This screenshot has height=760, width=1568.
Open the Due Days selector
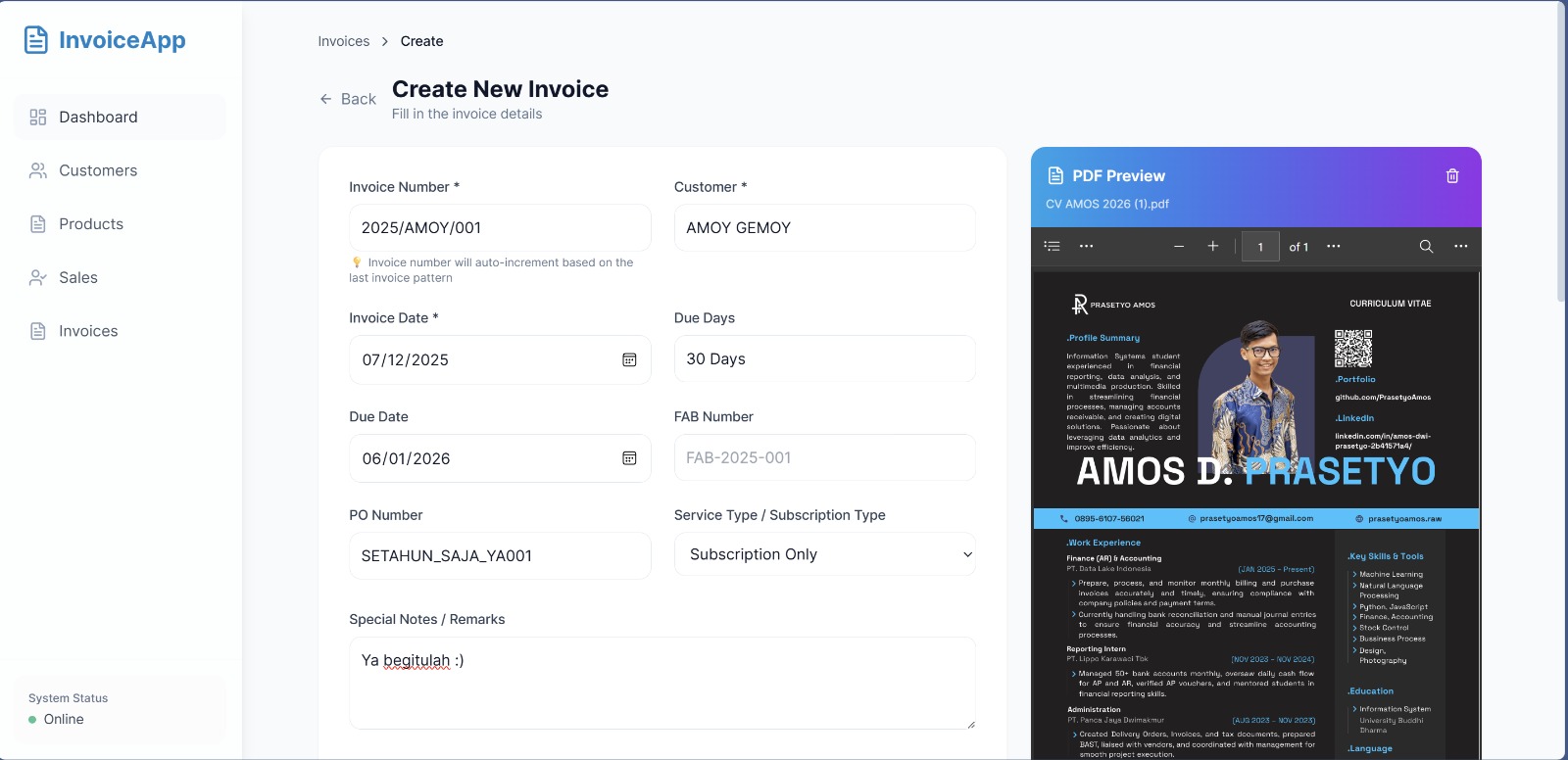[x=824, y=359]
